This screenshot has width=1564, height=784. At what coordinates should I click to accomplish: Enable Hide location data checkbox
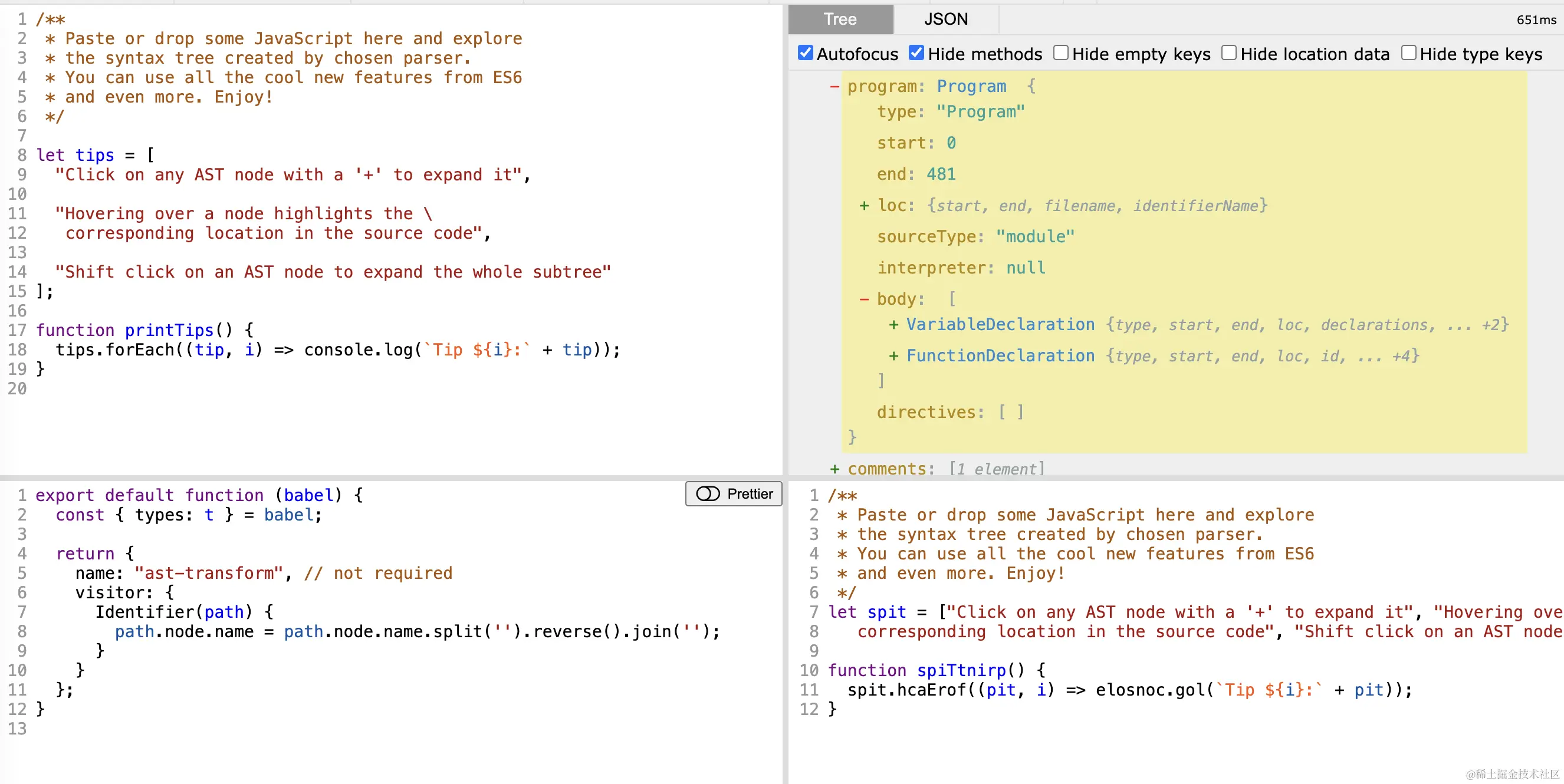pos(1229,54)
